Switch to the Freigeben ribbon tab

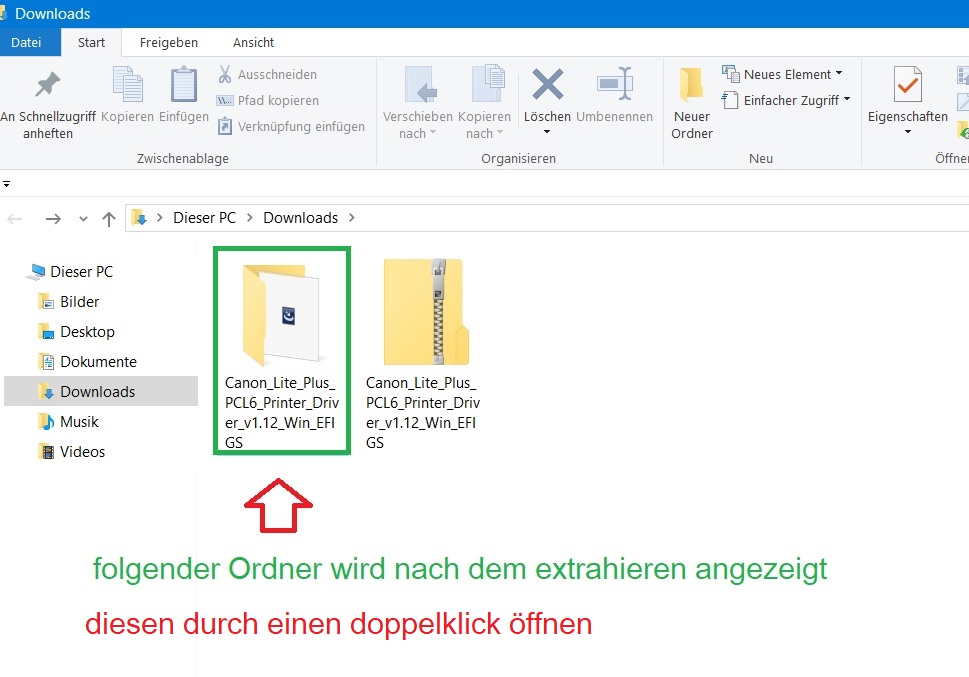[169, 42]
